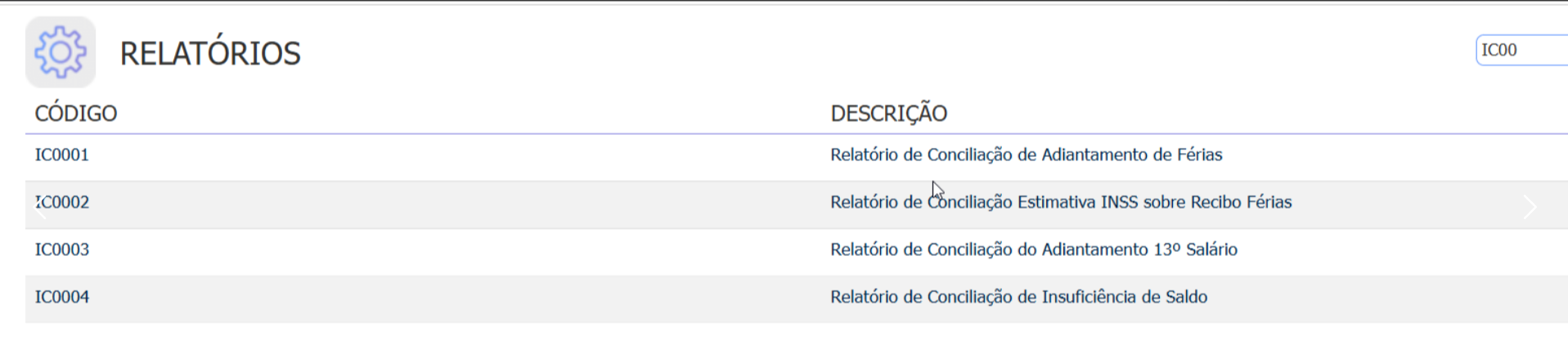This screenshot has width=1568, height=355.
Task: Sort by the CÓDIGO column header
Action: point(76,113)
